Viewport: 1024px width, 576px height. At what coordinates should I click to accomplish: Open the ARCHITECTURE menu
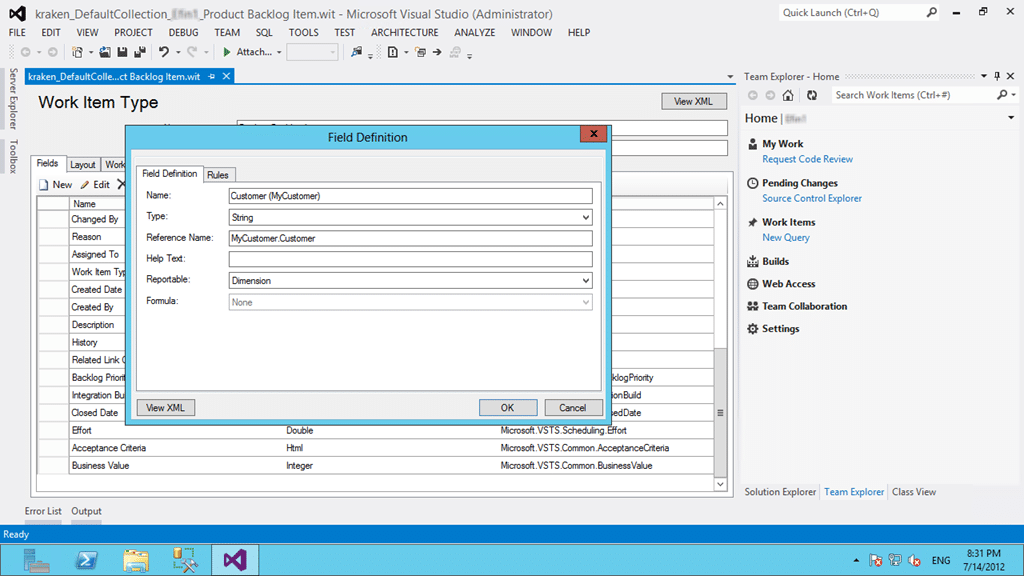[404, 33]
